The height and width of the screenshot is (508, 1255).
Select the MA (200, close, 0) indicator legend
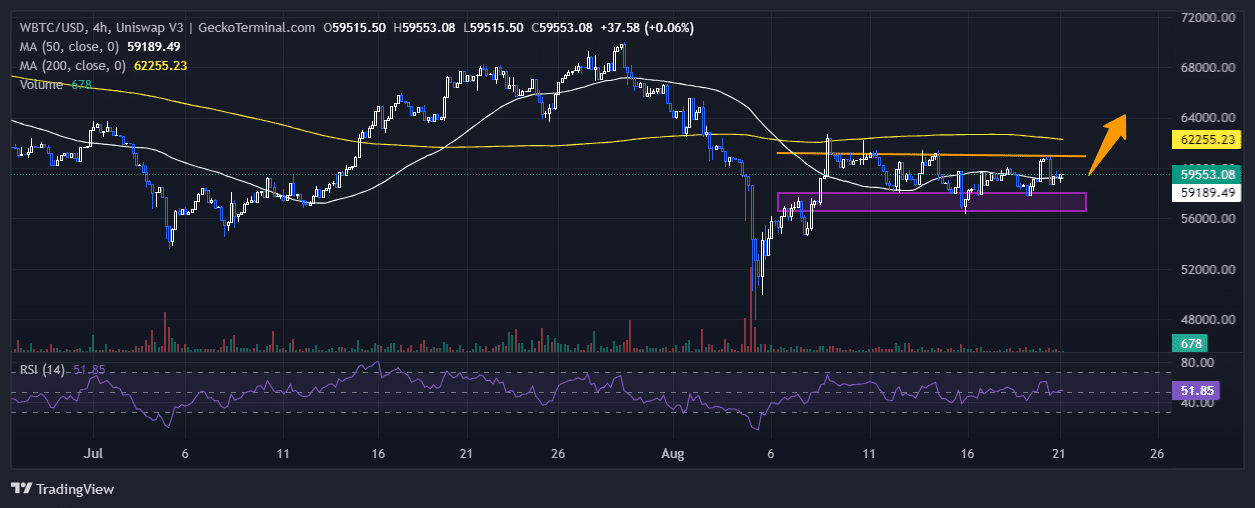(104, 65)
